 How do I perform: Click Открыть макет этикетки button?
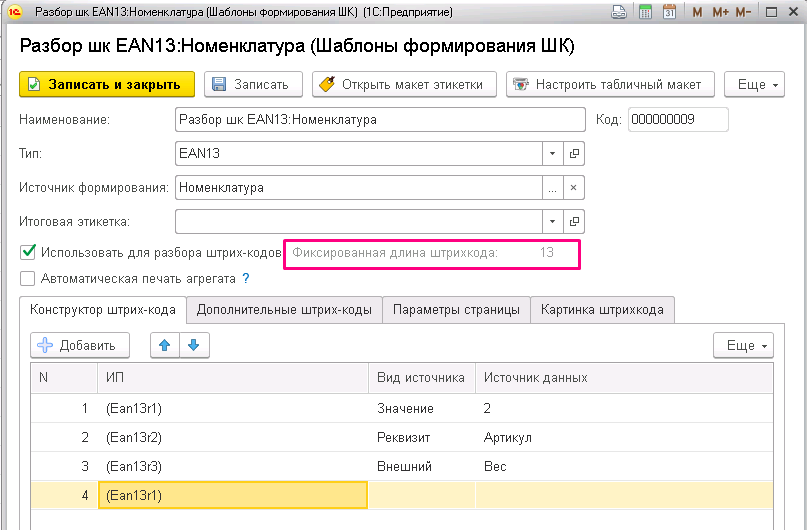[x=404, y=85]
